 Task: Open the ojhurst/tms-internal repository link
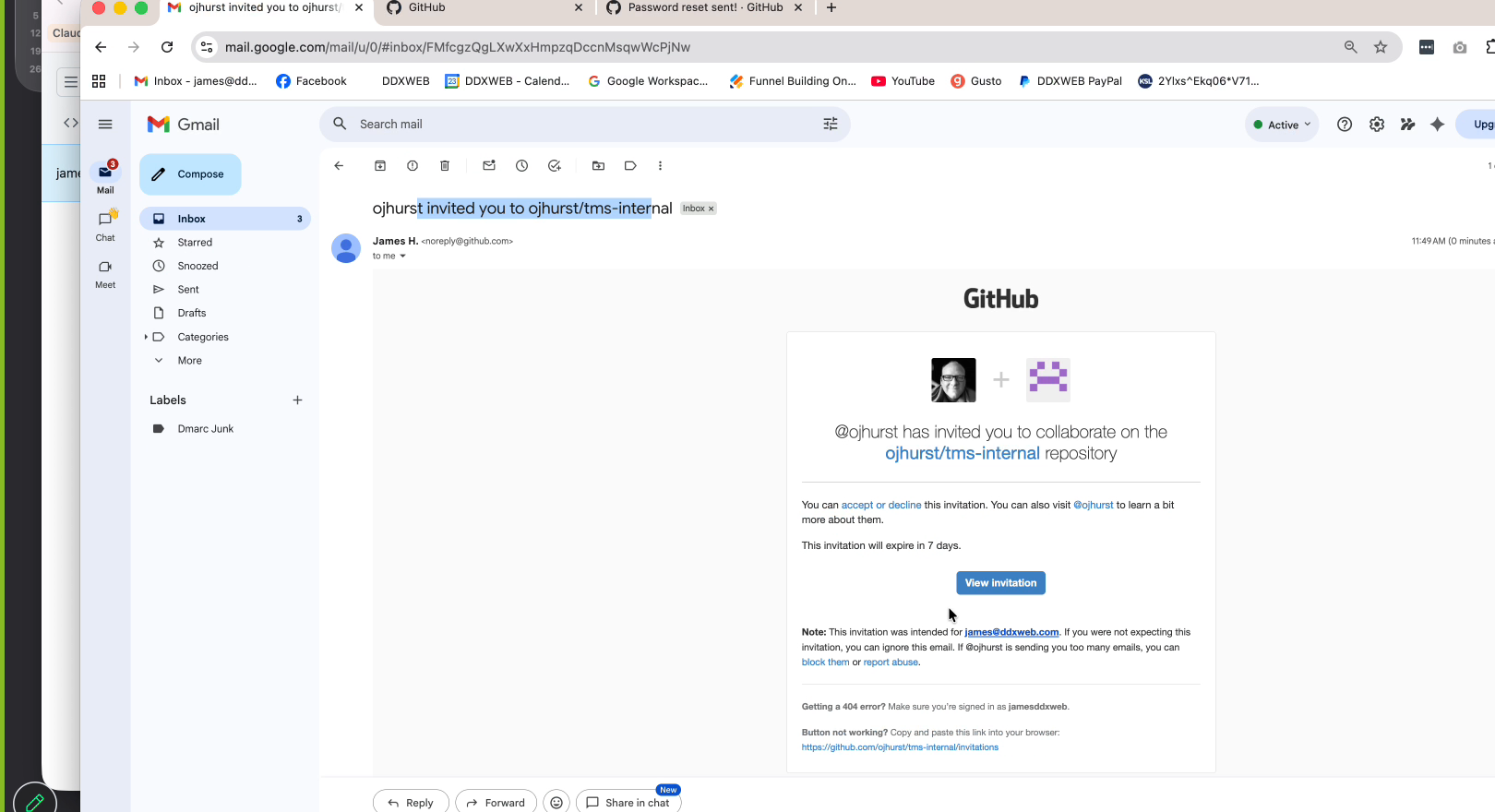point(963,453)
